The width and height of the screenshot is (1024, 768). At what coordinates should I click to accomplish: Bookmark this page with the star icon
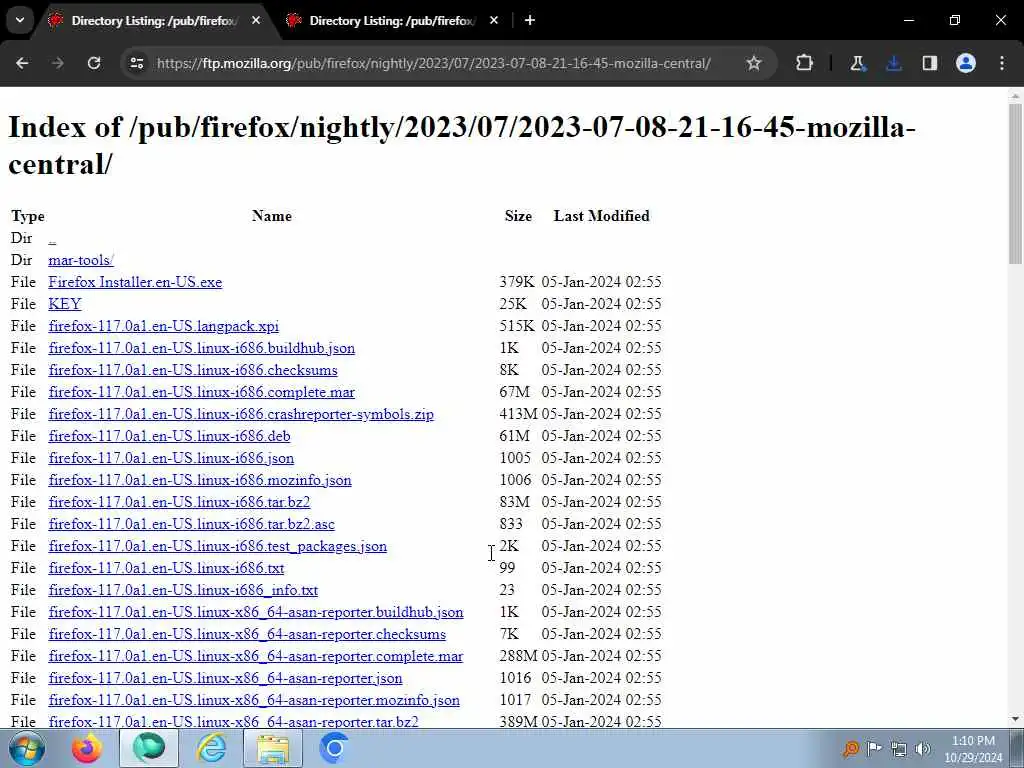pos(754,63)
